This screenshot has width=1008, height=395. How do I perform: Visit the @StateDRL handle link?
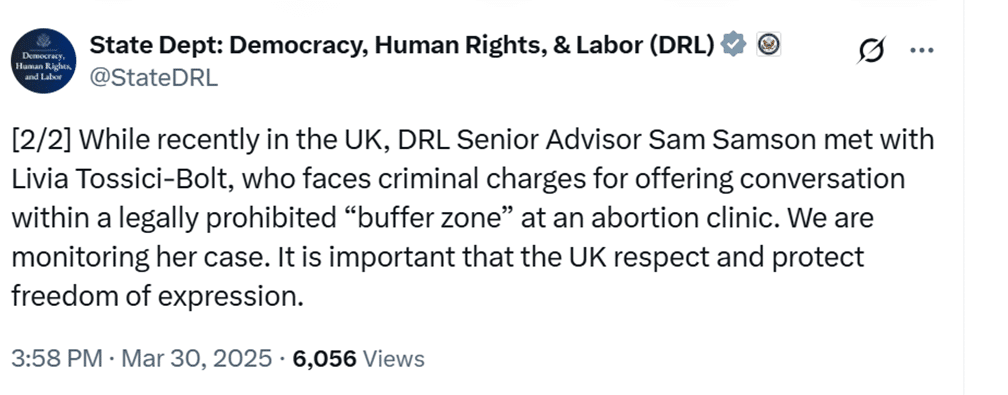pos(153,78)
